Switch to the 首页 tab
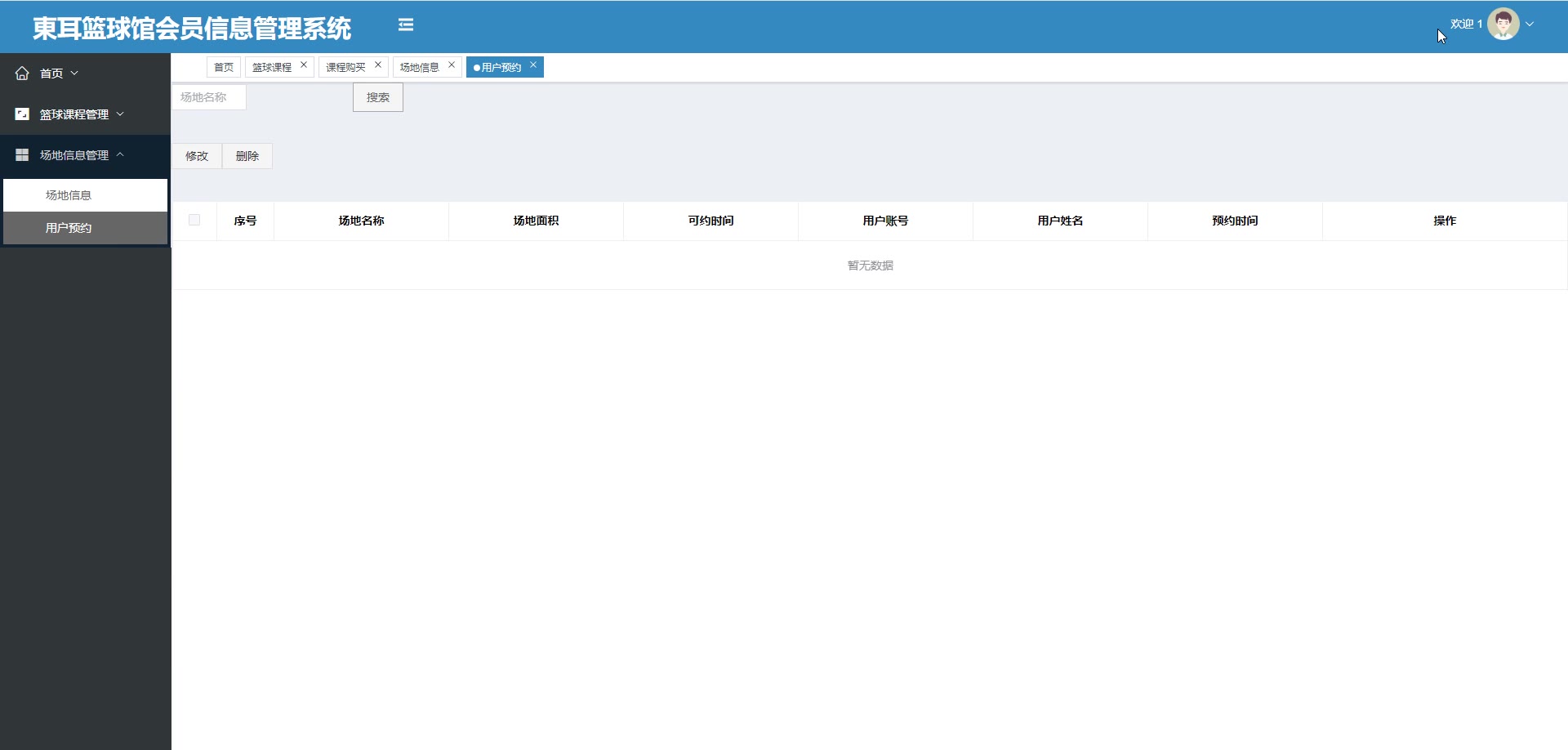 224,67
